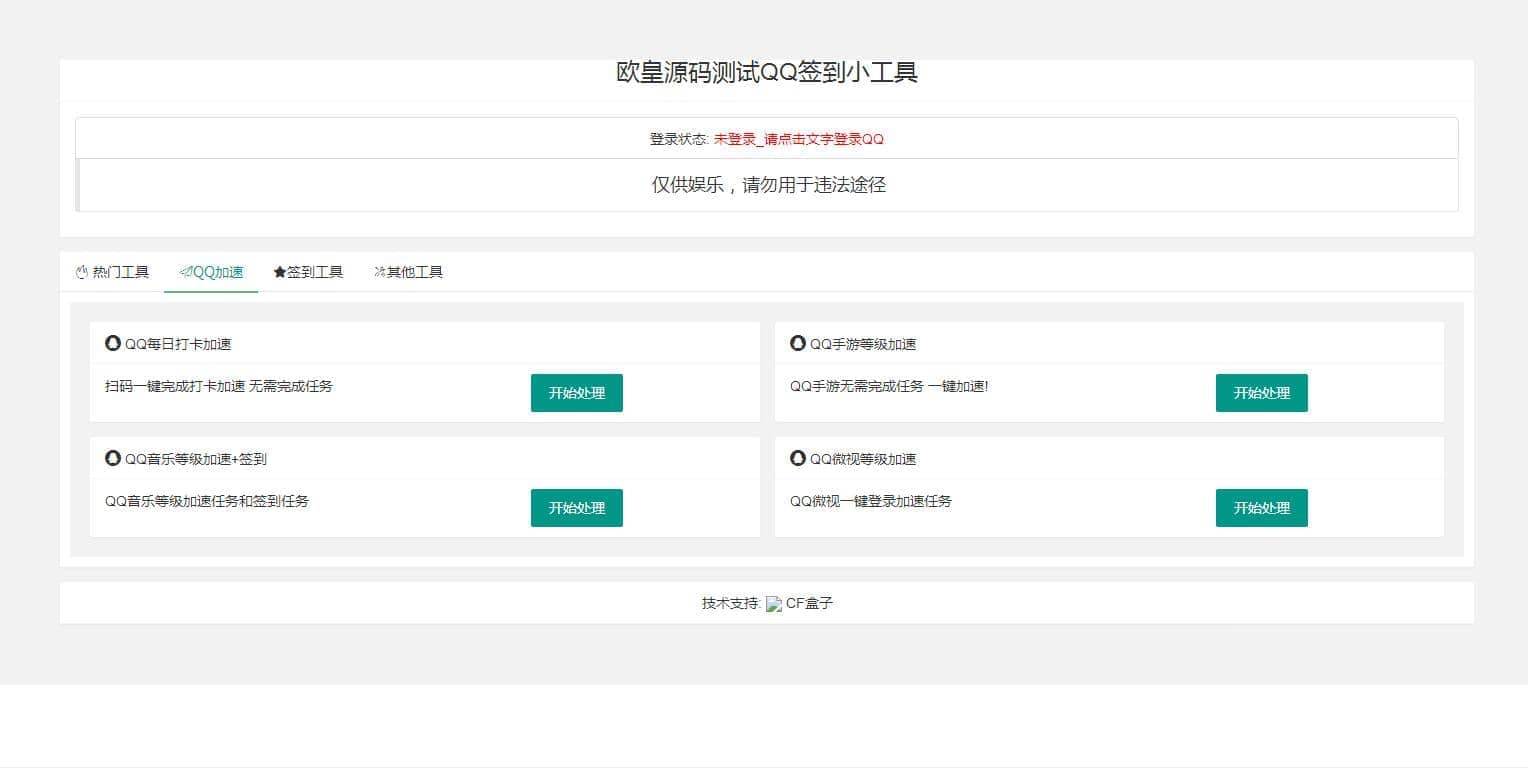The image size is (1528, 768).
Task: Click the red 未登录 text to log in to QQ
Action: pyautogui.click(x=798, y=139)
